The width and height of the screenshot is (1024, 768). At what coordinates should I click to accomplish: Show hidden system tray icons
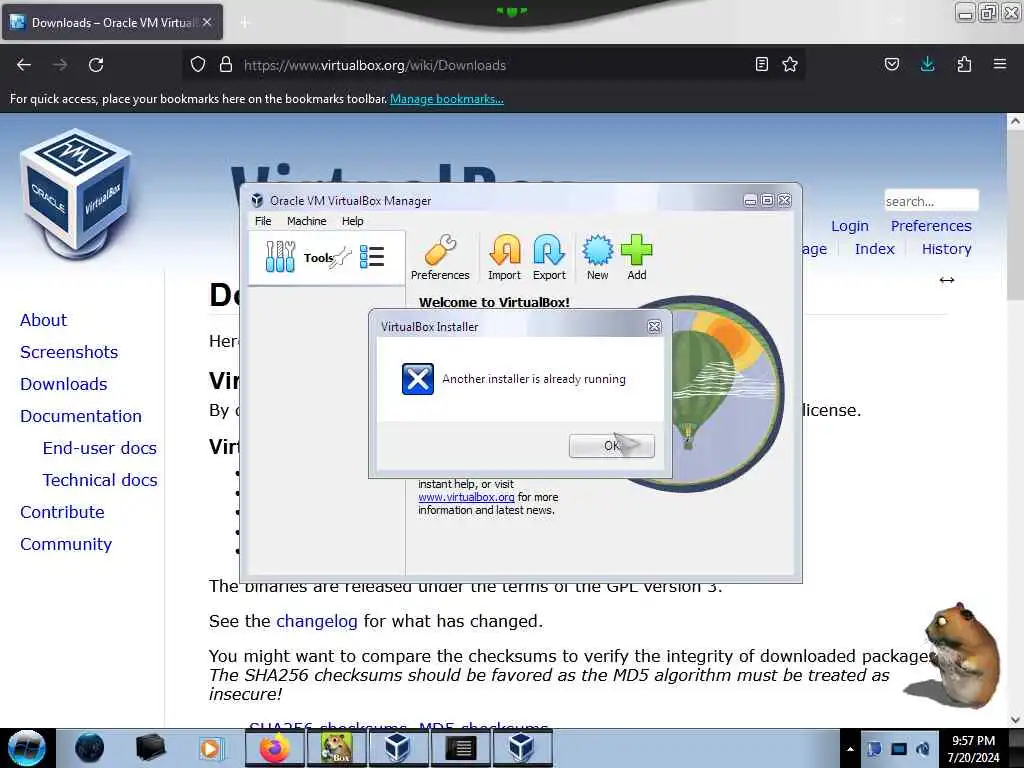click(850, 749)
